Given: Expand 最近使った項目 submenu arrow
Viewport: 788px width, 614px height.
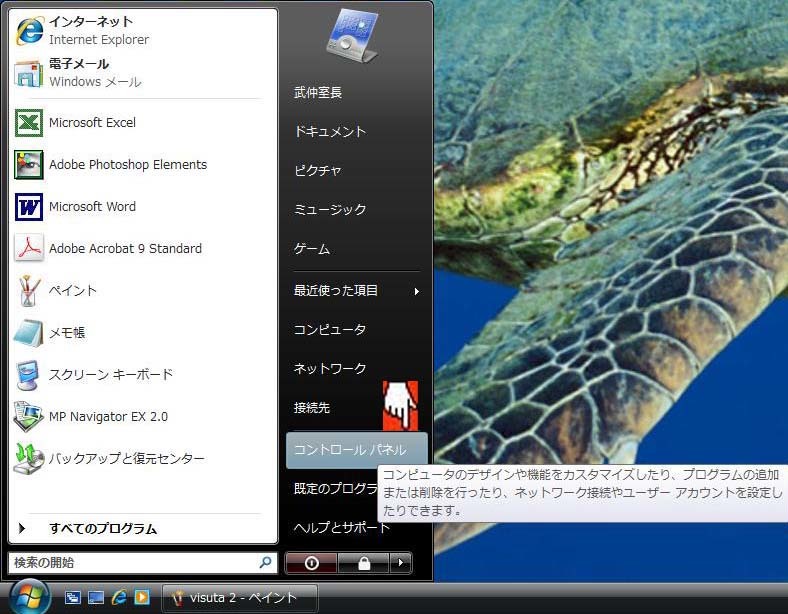Looking at the screenshot, I should [x=416, y=291].
